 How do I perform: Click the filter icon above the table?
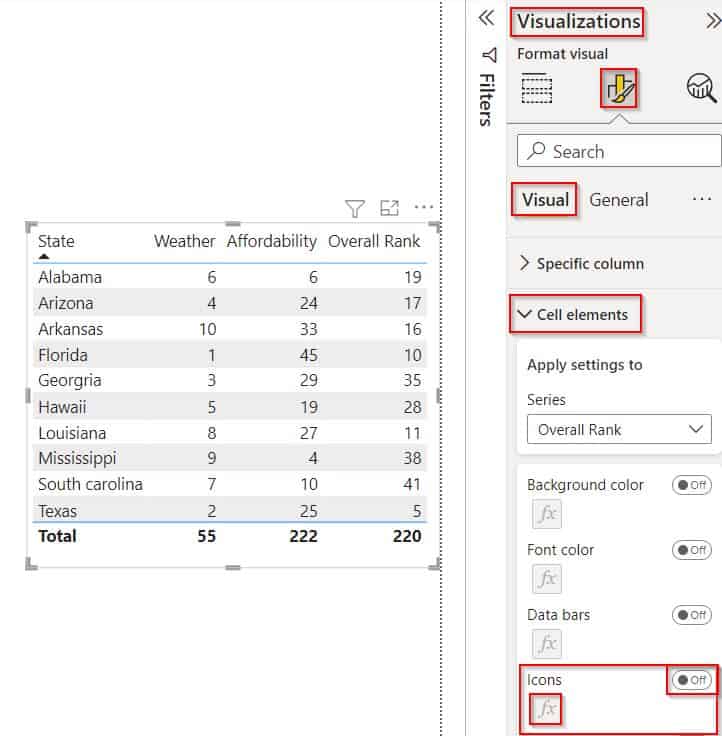tap(355, 208)
